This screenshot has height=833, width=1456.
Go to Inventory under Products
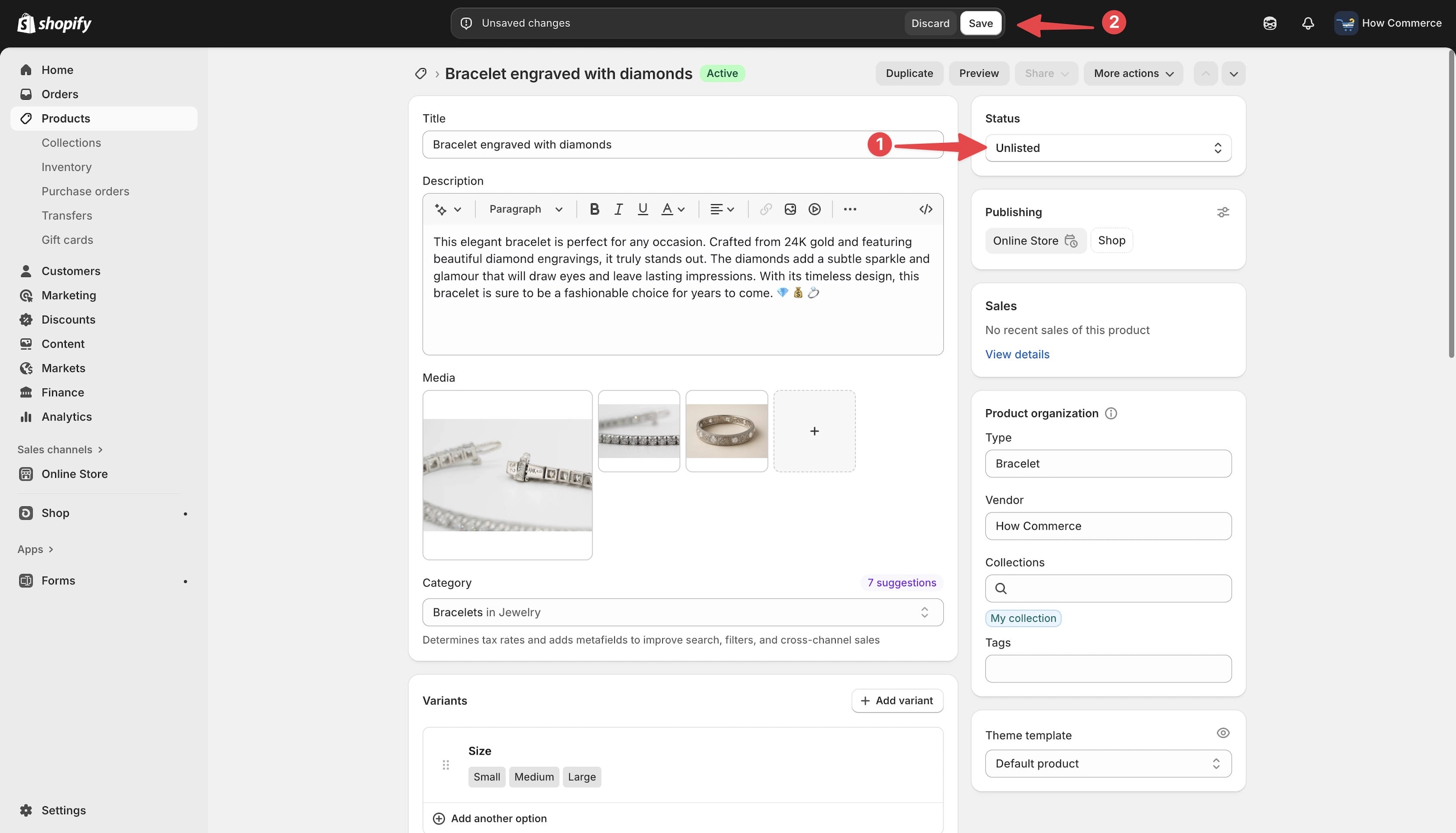pyautogui.click(x=66, y=167)
